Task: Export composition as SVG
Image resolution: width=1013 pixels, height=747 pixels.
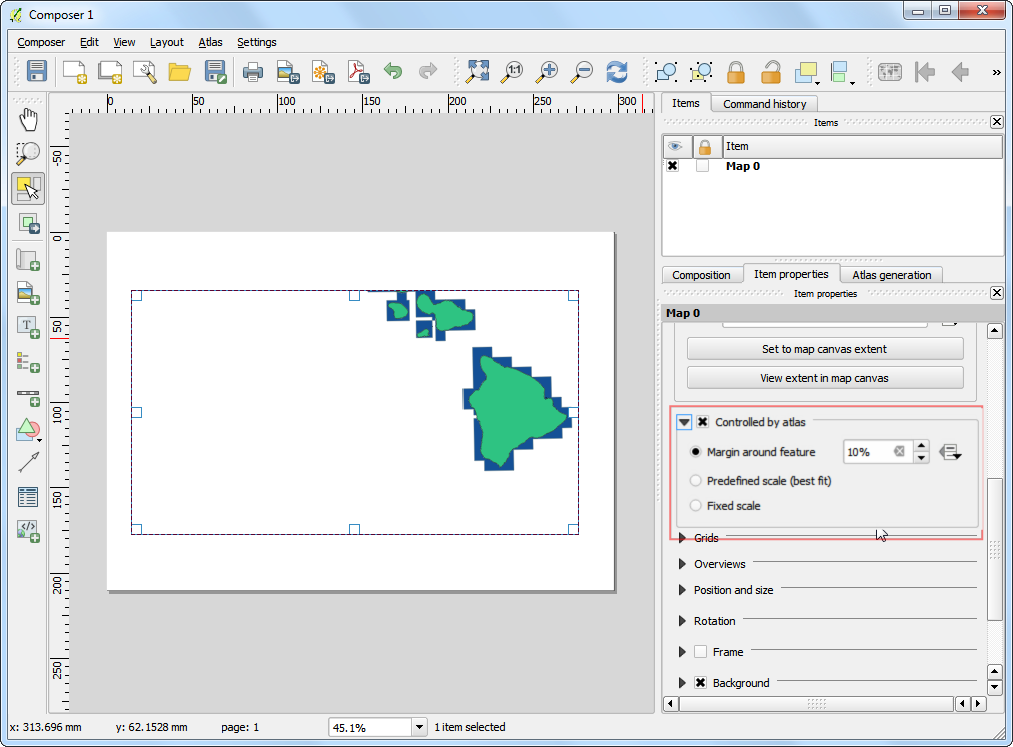Action: tap(323, 71)
